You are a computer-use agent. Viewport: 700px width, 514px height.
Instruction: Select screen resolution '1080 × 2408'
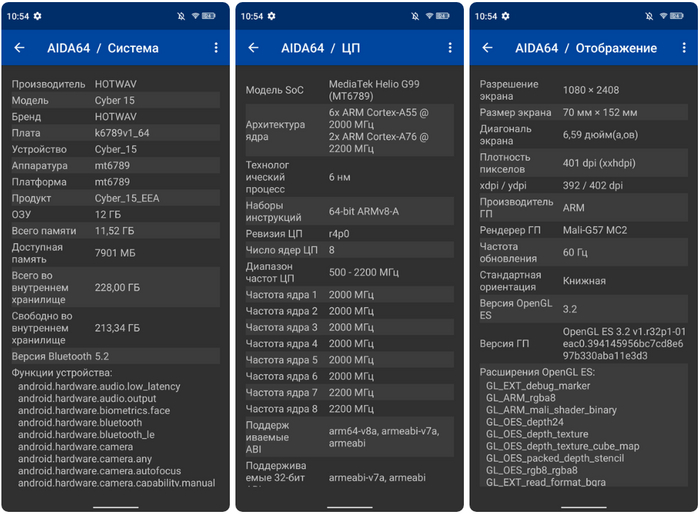tap(591, 90)
